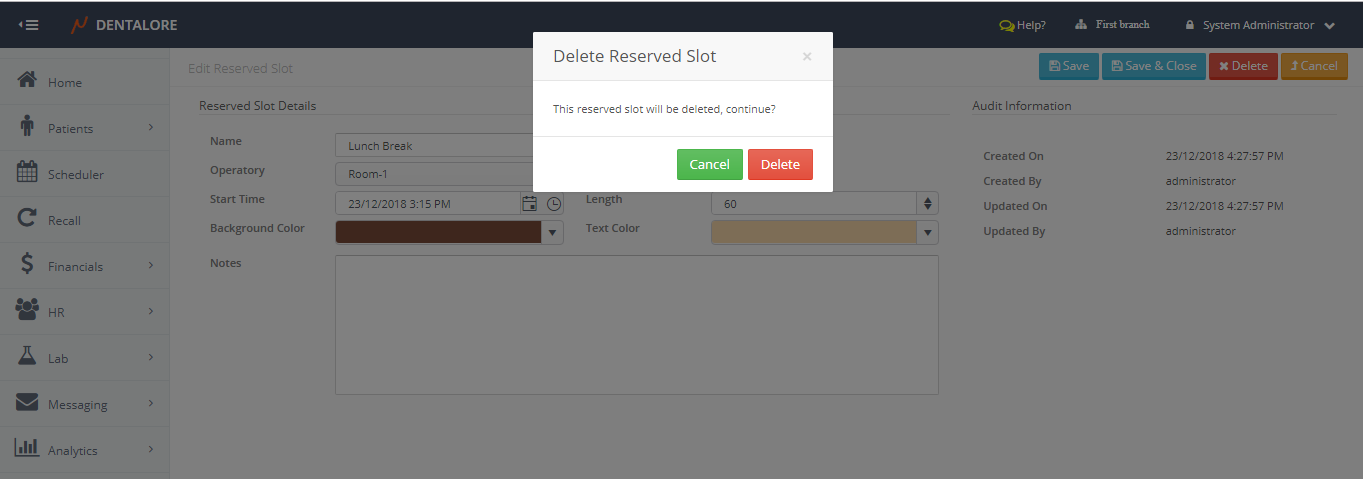Open the Scheduler calendar icon
The height and width of the screenshot is (479, 1363).
click(28, 173)
